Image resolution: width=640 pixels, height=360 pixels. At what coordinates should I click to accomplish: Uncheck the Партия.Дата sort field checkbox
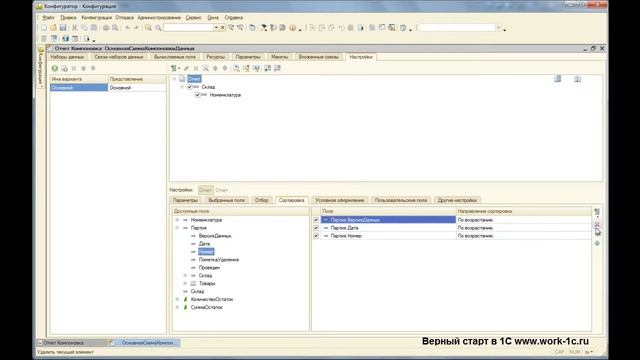316,228
